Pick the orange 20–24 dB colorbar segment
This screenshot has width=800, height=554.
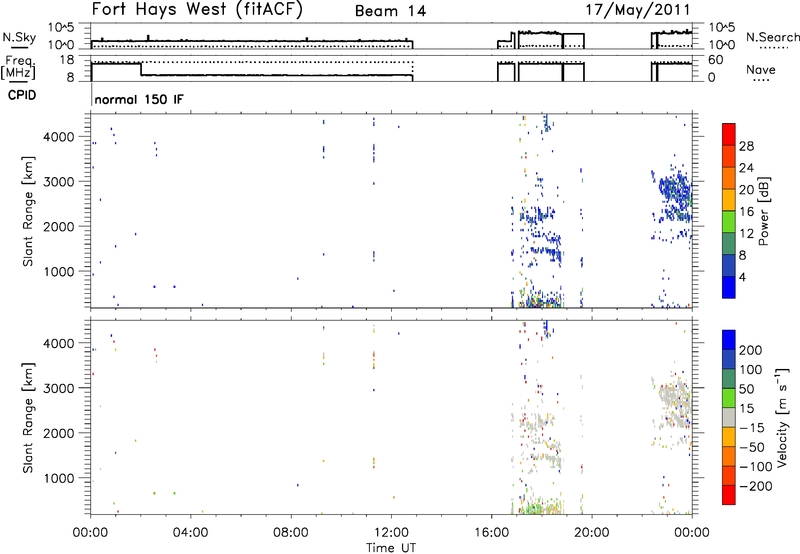729,178
